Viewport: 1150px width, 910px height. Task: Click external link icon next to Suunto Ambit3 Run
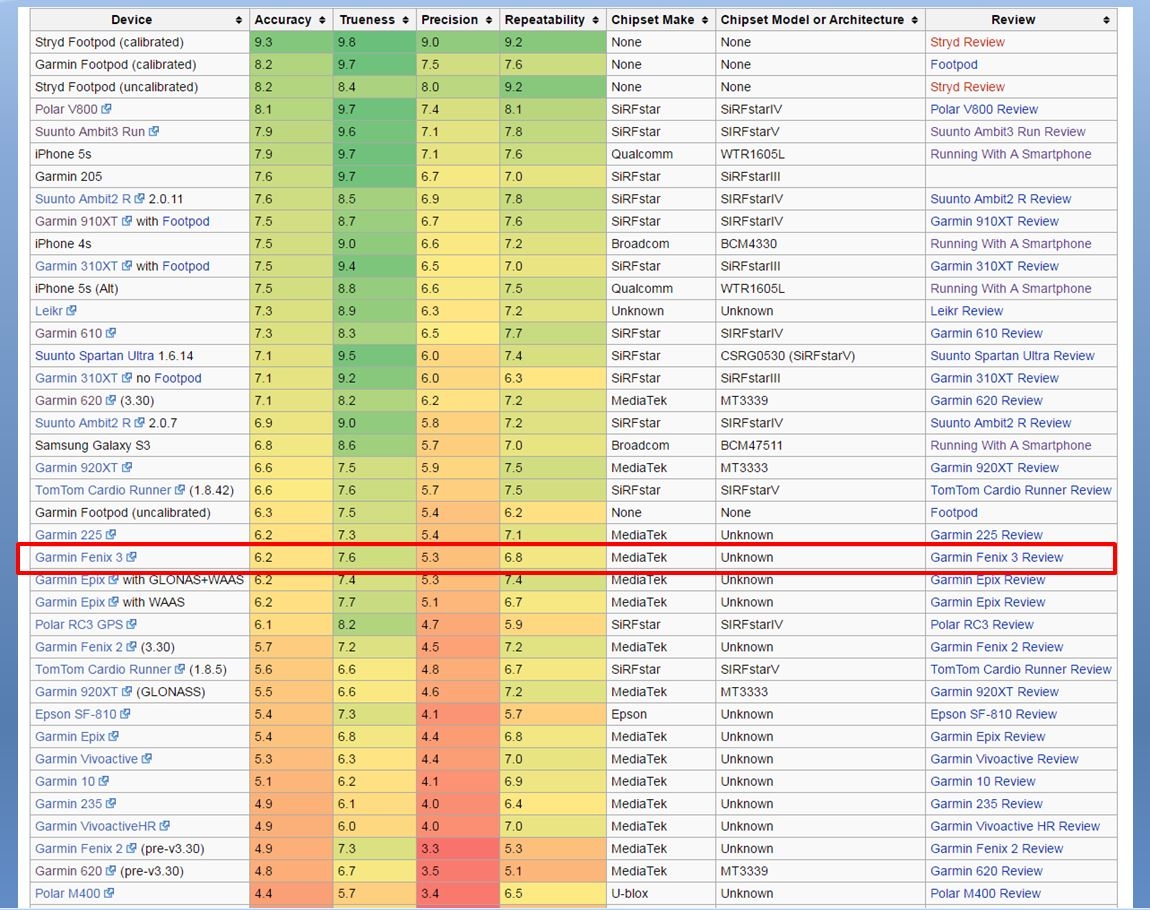(x=154, y=131)
